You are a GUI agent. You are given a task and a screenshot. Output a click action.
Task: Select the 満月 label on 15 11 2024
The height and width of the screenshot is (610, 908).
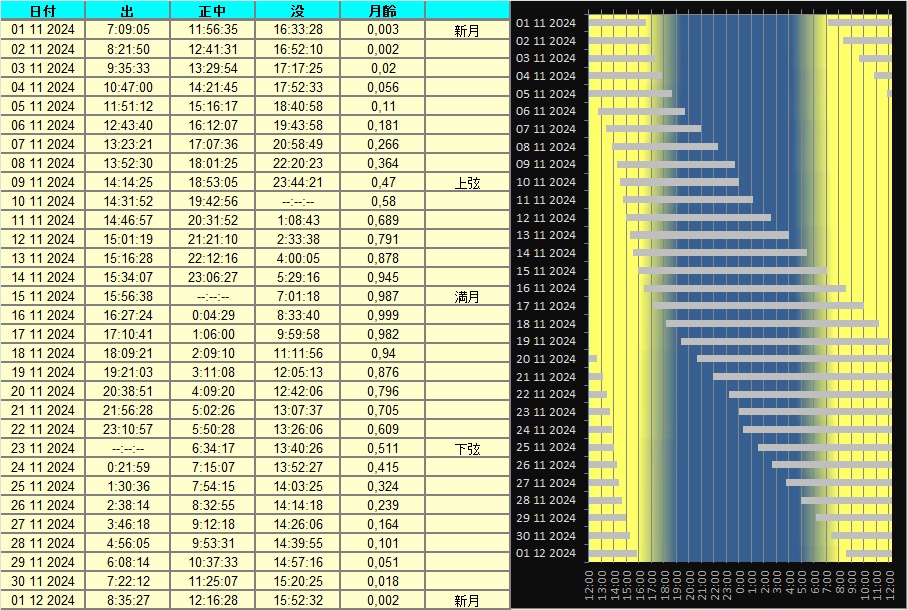[x=467, y=297]
